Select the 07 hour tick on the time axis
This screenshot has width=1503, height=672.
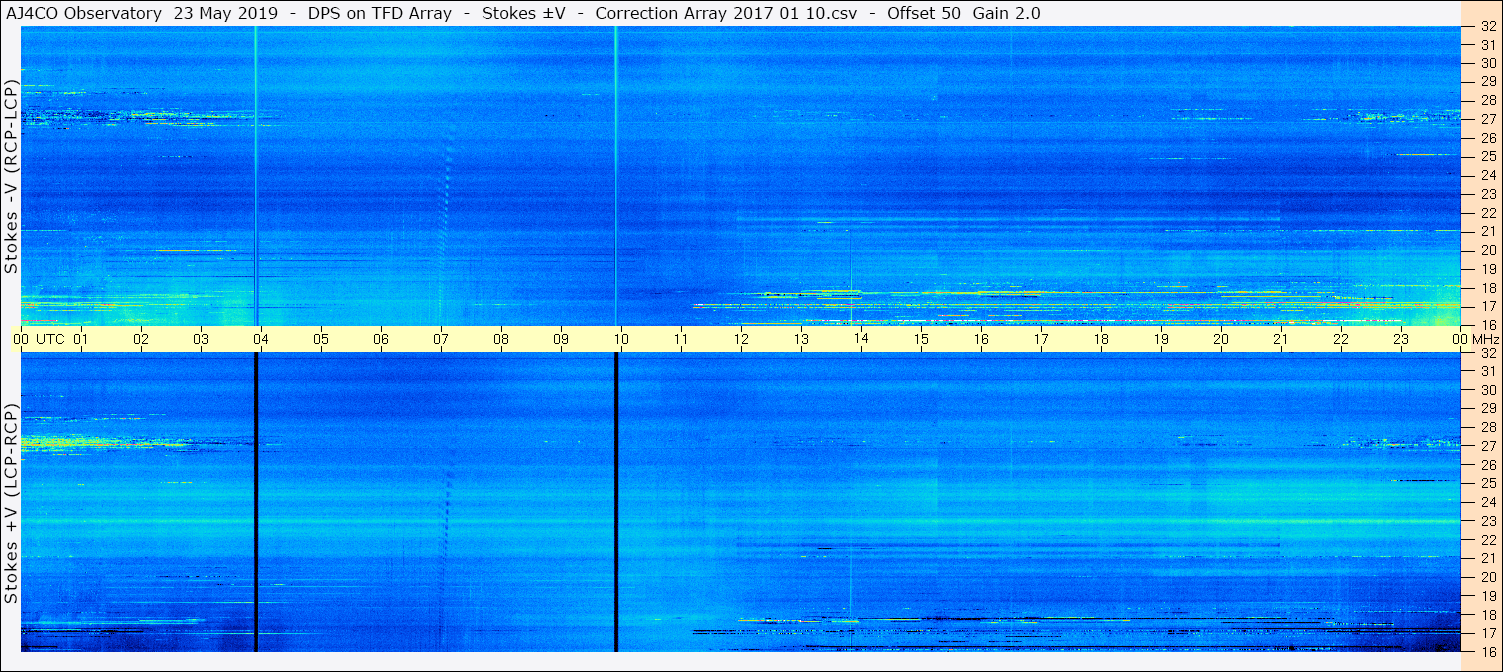point(441,339)
